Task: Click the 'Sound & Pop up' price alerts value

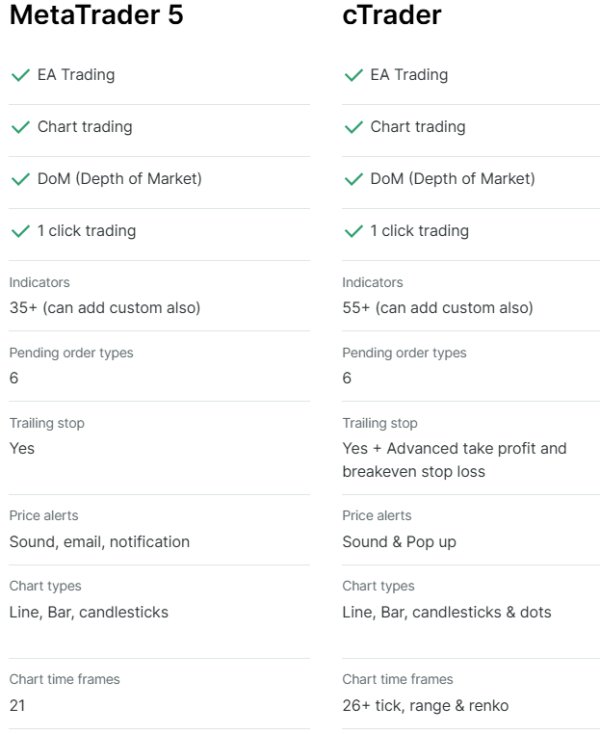Action: click(x=400, y=542)
